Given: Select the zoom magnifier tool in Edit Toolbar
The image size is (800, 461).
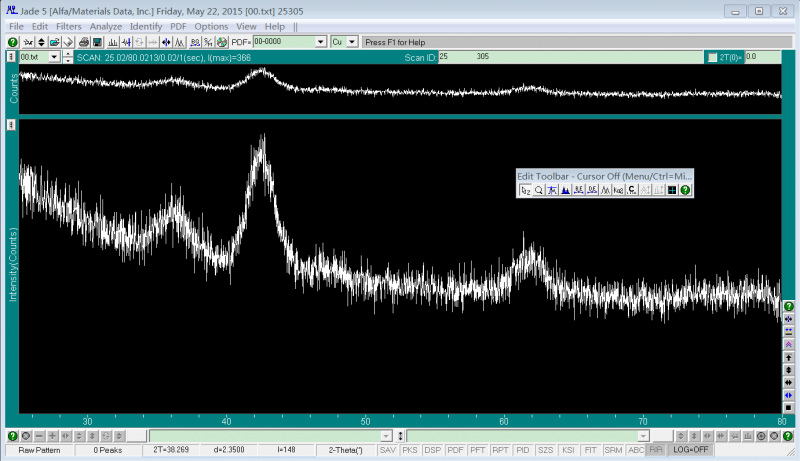Looking at the screenshot, I should (x=538, y=190).
